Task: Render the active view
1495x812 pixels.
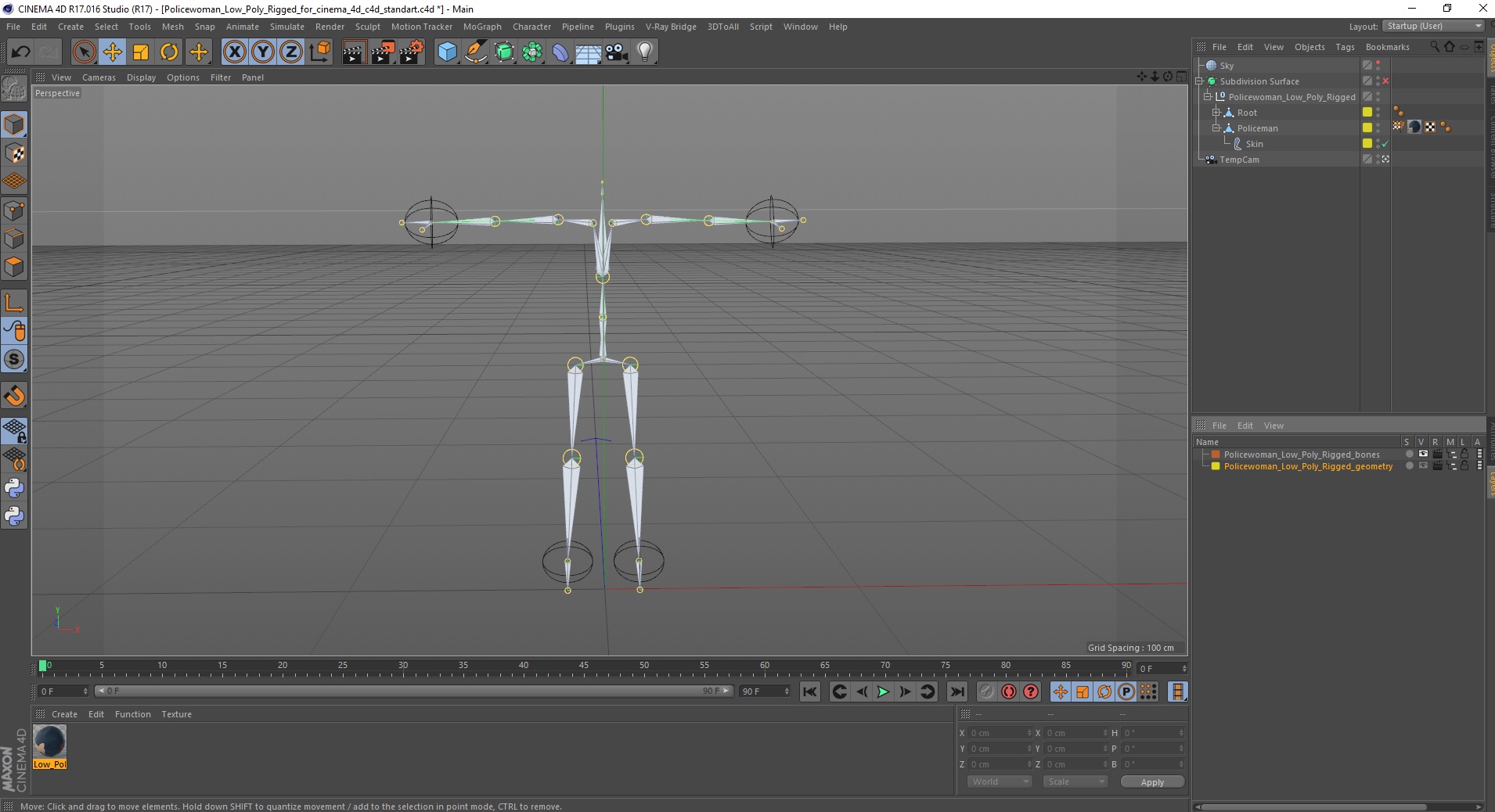Action: (x=354, y=52)
